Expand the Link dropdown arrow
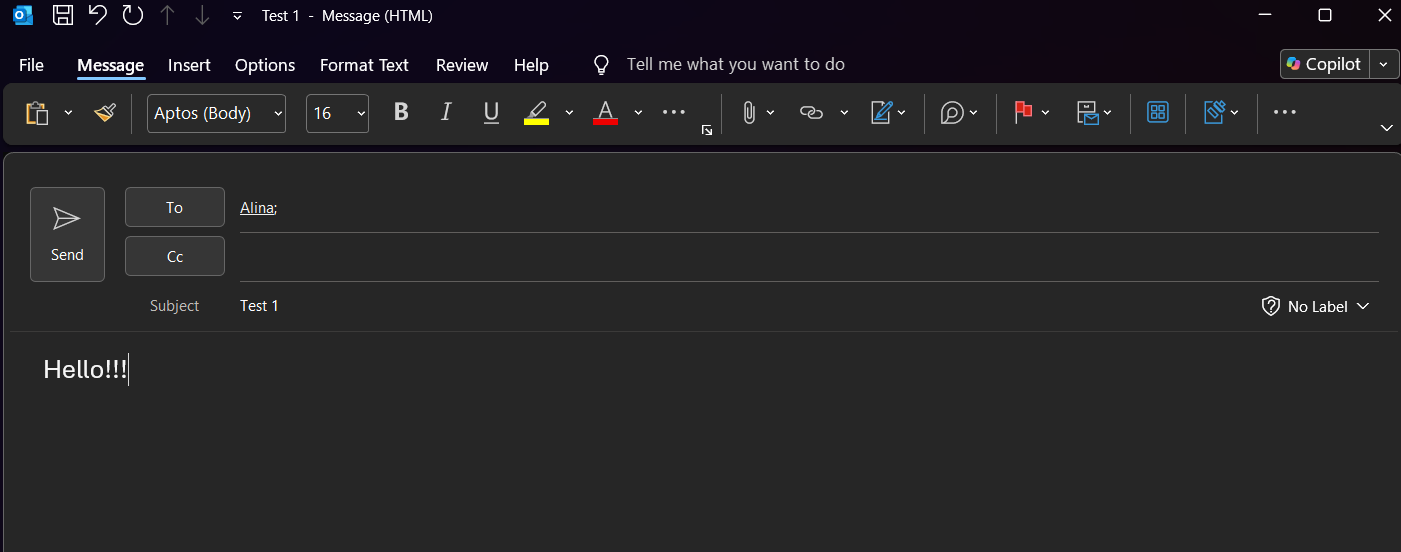1401x552 pixels. click(844, 113)
